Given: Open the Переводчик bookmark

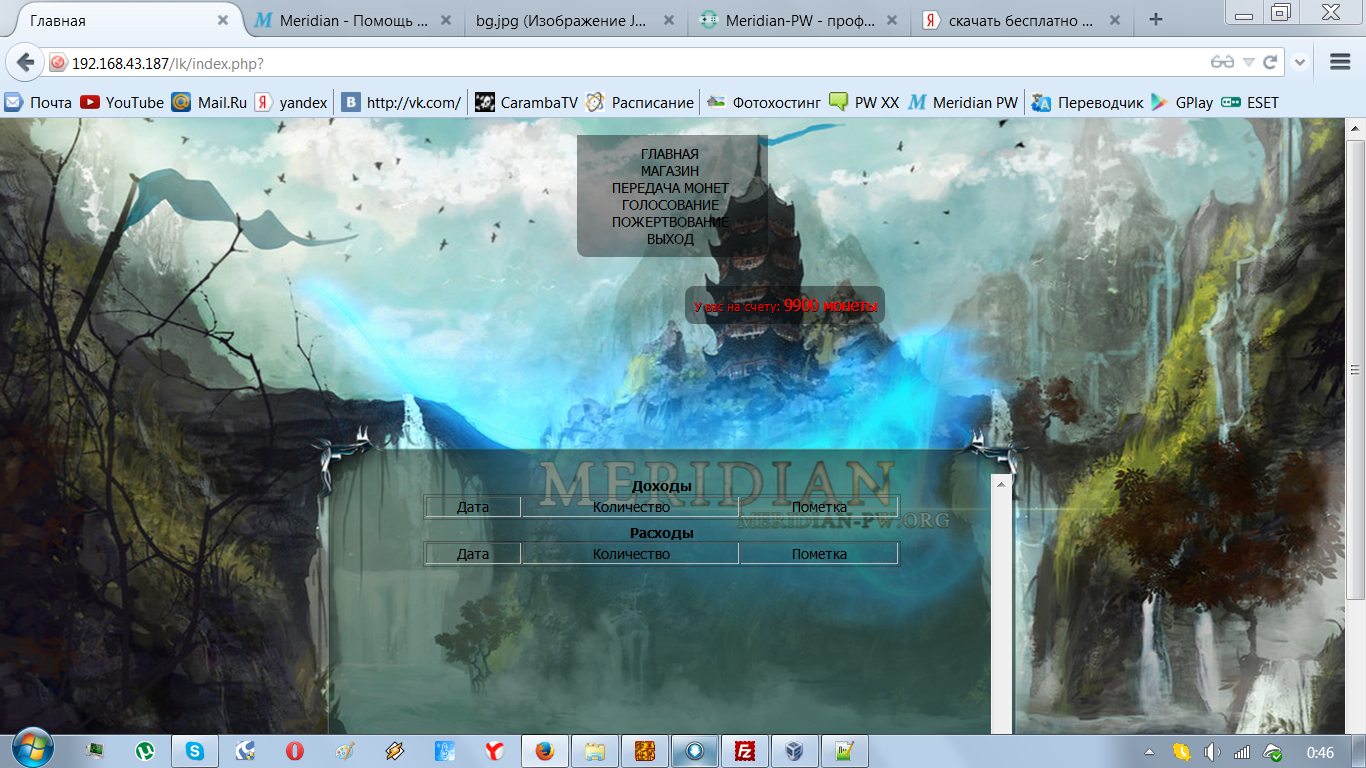Looking at the screenshot, I should [1087, 102].
